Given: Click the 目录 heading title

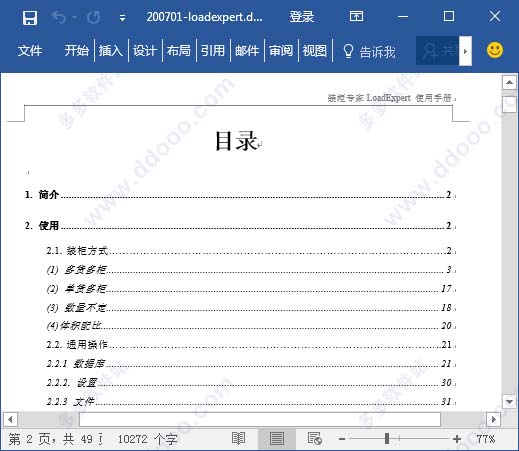Looking at the screenshot, I should click(x=236, y=140).
